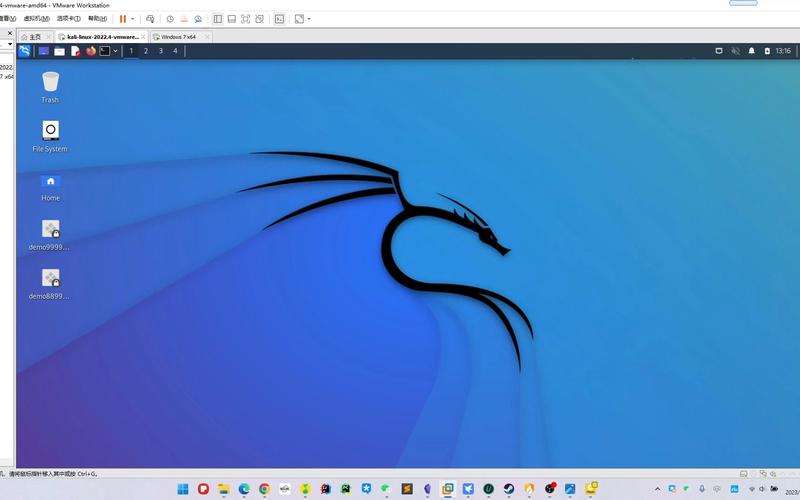Image resolution: width=800 pixels, height=500 pixels.
Task: Launch Firefox from the Kali panel
Action: pos(90,51)
